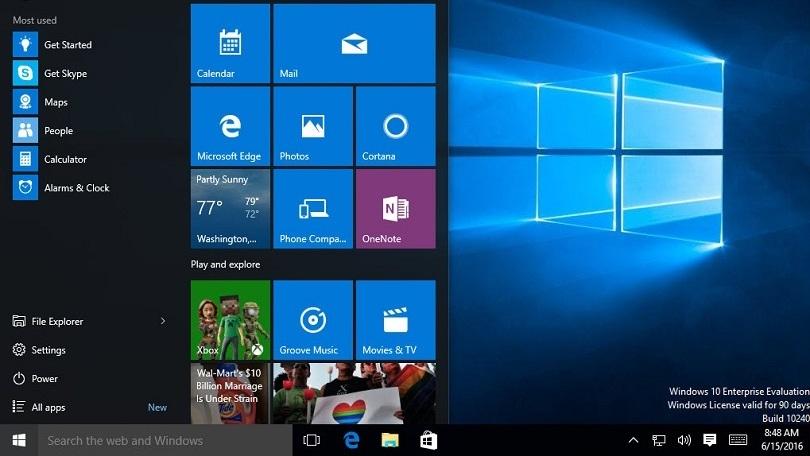Screen dimensions: 810x456
Task: Open the Cortana tile
Action: (395, 126)
